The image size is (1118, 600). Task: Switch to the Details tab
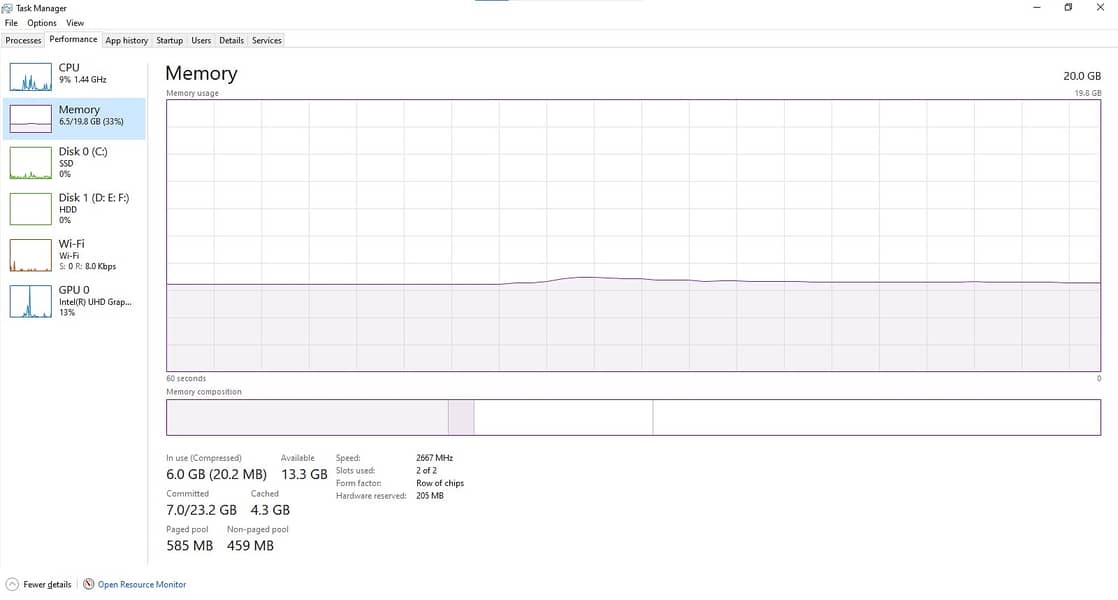[231, 41]
